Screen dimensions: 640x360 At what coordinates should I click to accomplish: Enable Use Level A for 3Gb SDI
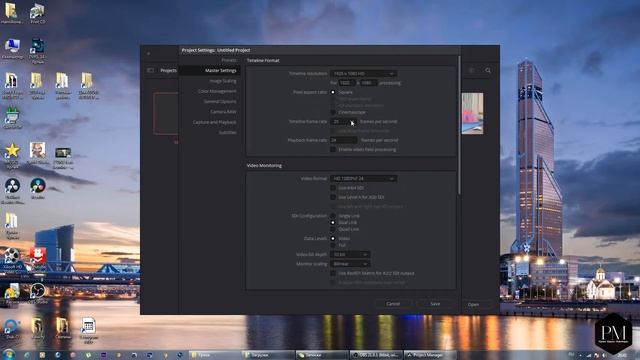click(x=333, y=197)
